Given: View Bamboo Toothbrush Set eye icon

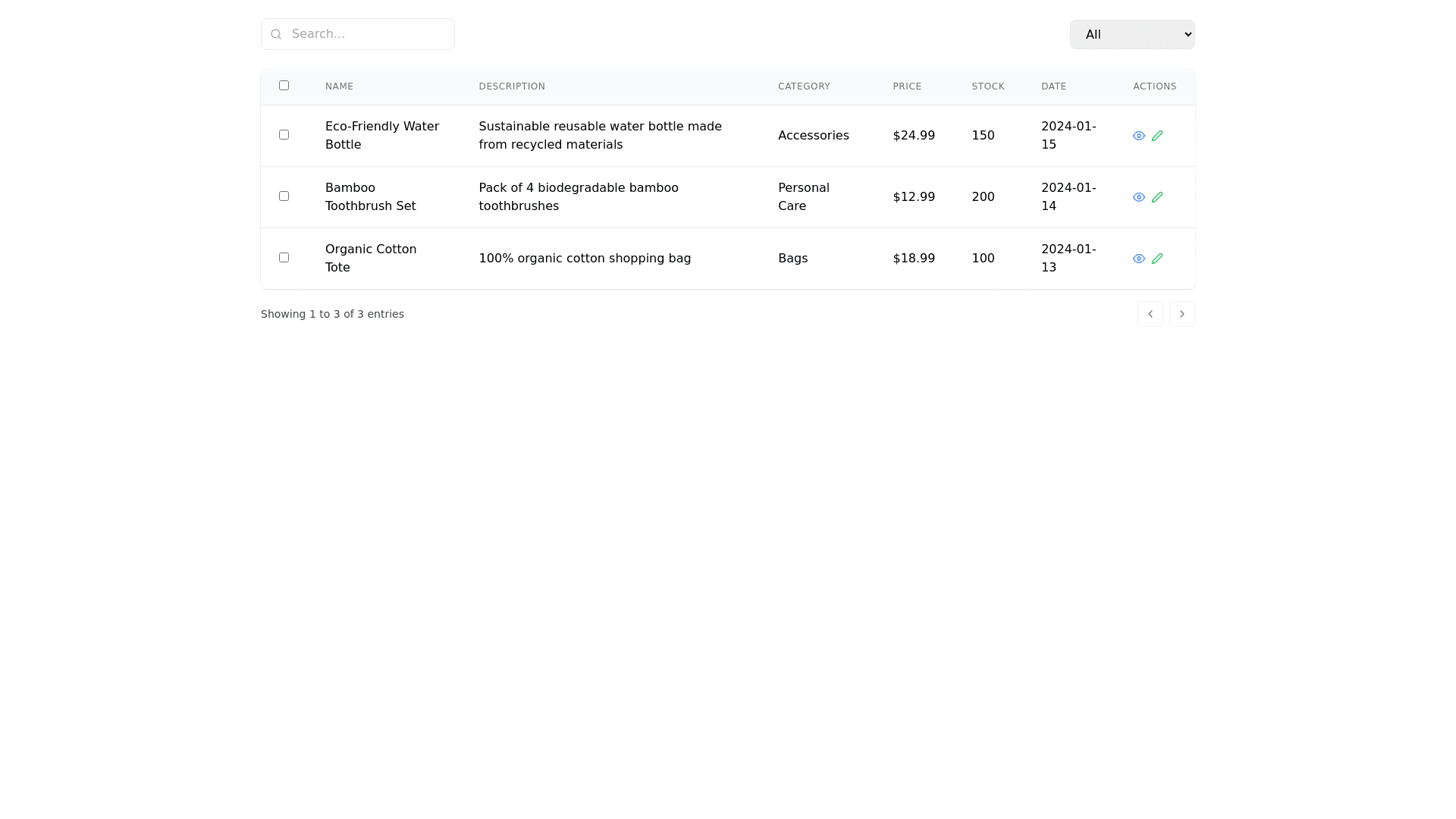Looking at the screenshot, I should pyautogui.click(x=1138, y=197).
